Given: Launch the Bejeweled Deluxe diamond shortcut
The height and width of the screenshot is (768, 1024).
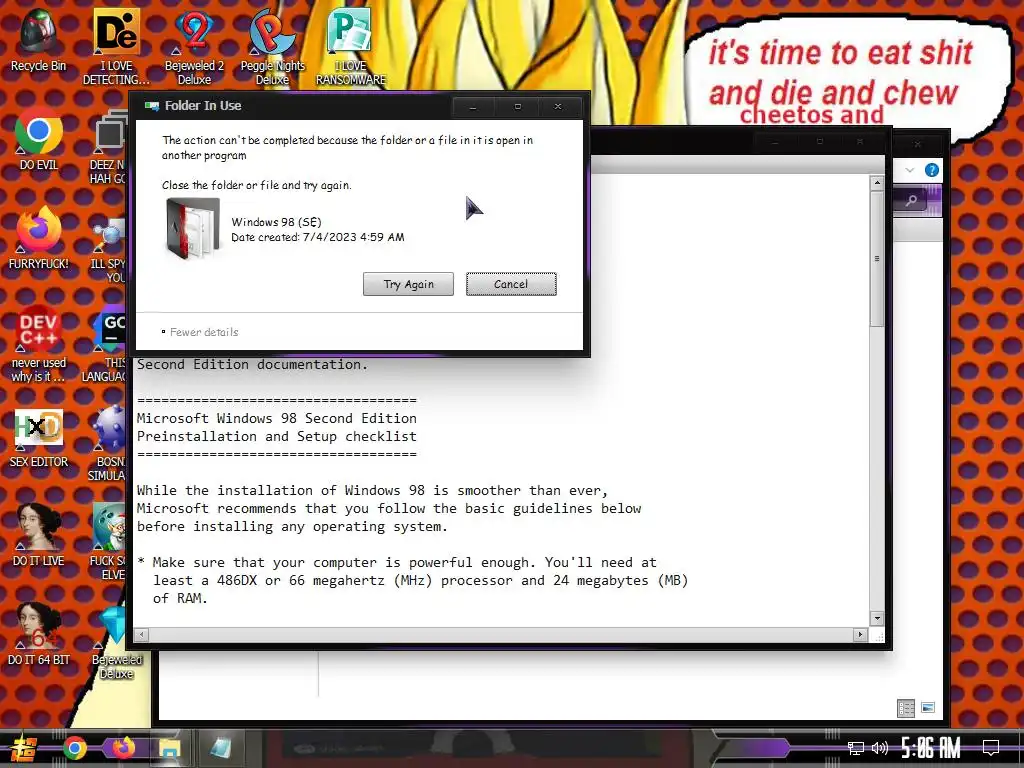Looking at the screenshot, I should coord(116,642).
